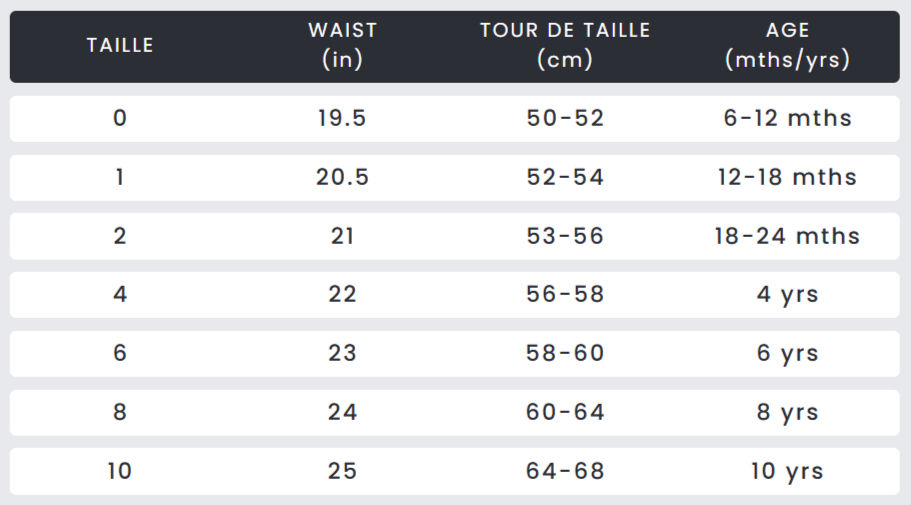Click the AGE (mths/yrs) column header
Image resolution: width=911 pixels, height=505 pixels.
787,45
